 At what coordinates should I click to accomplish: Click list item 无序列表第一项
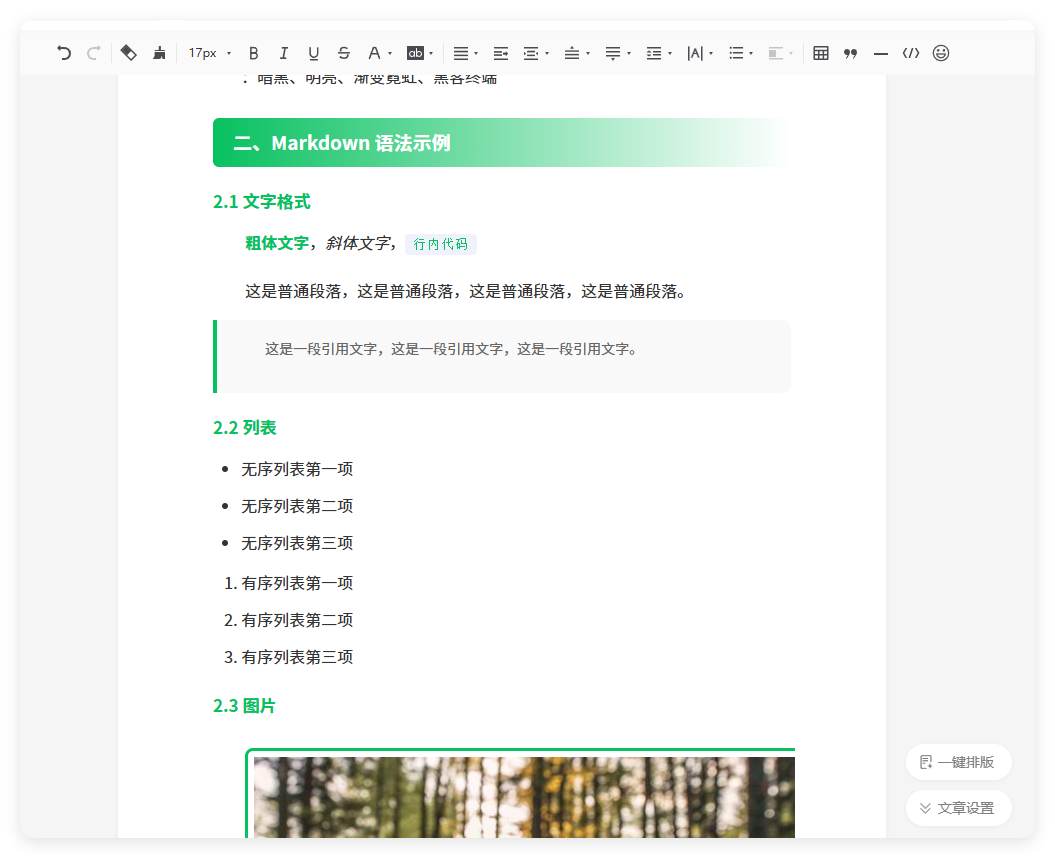click(x=297, y=469)
